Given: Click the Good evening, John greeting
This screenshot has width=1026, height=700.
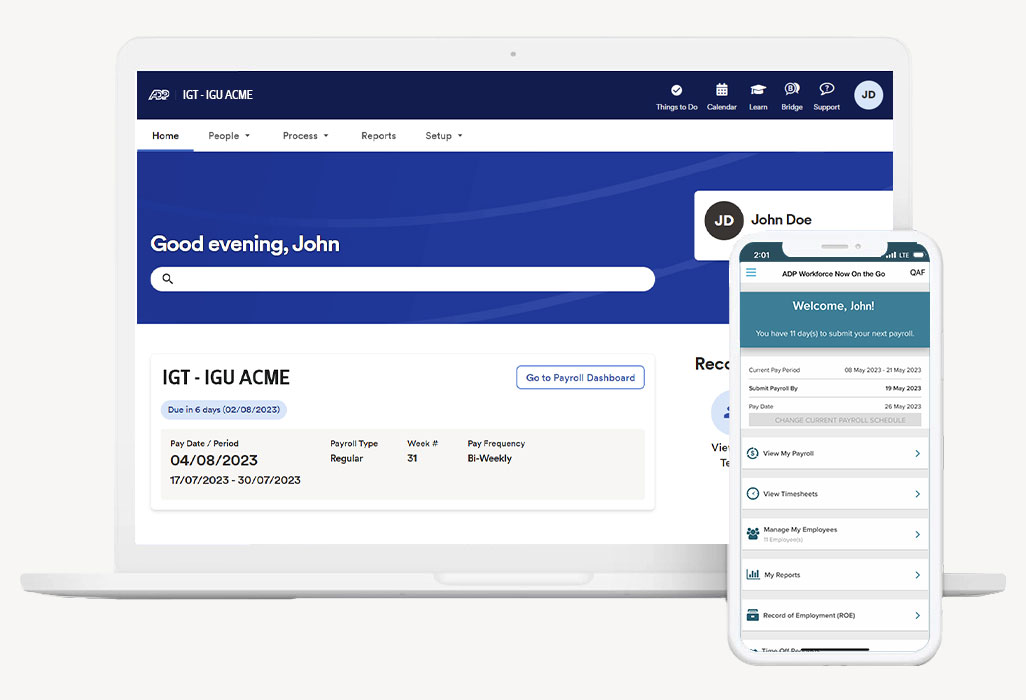Looking at the screenshot, I should (x=245, y=244).
